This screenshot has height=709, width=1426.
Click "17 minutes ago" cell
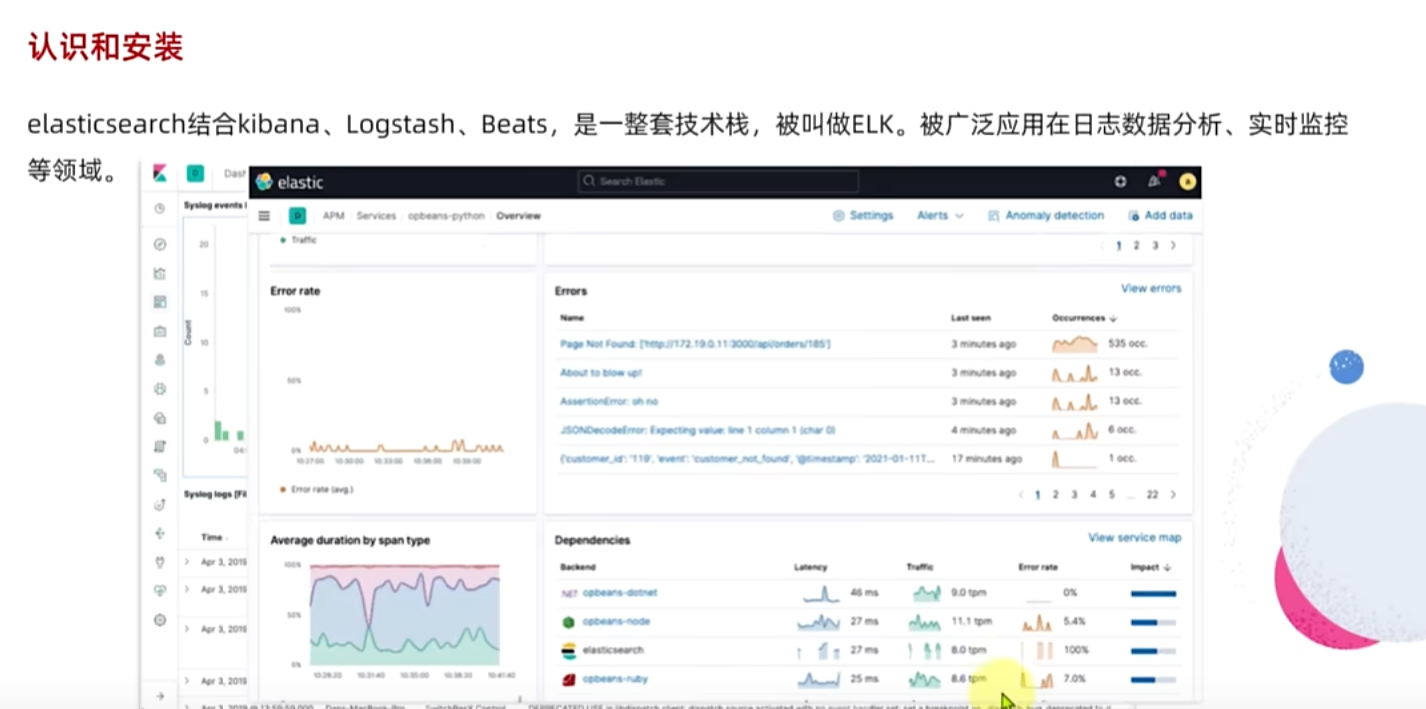(986, 459)
